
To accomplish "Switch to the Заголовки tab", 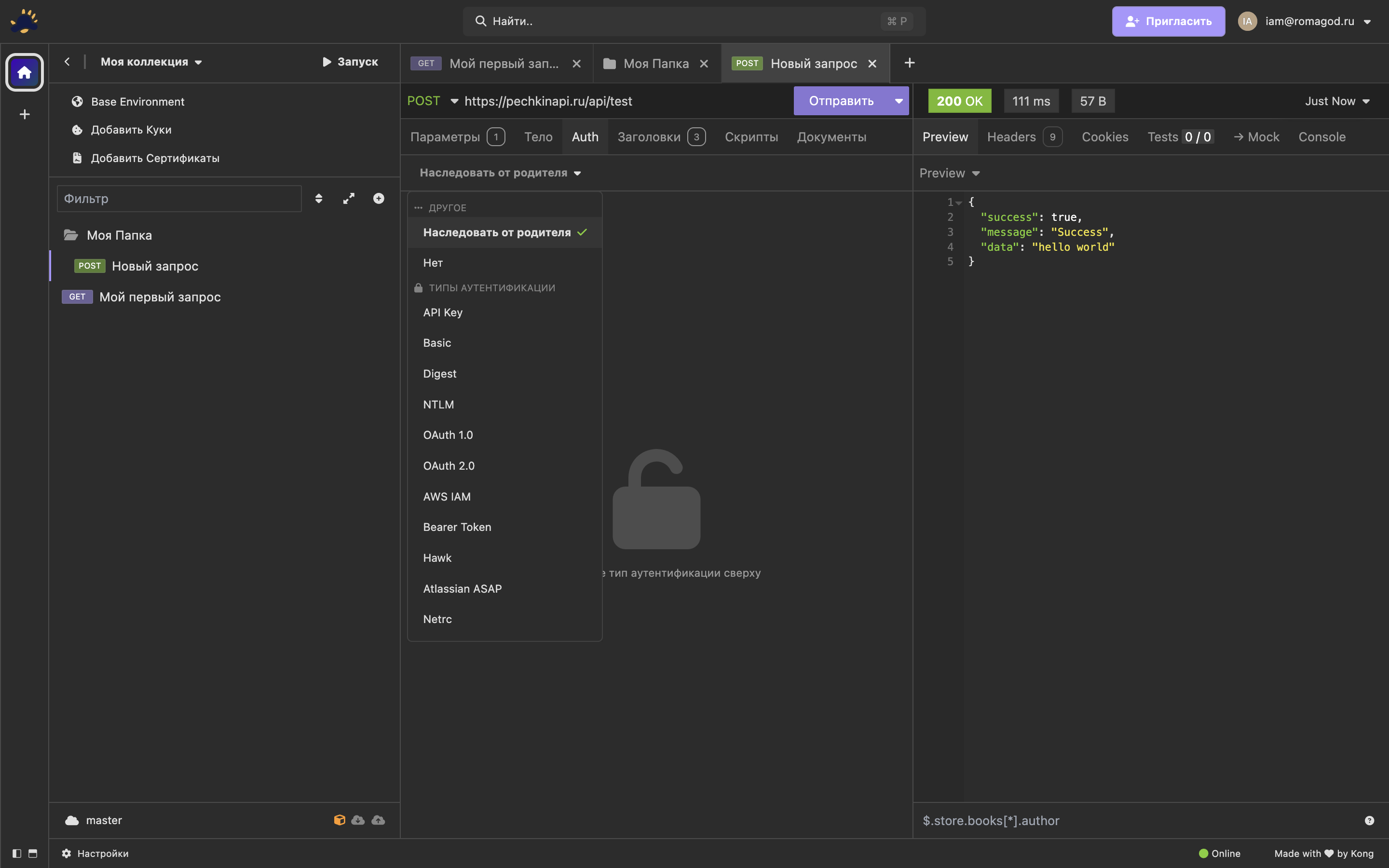I will [649, 137].
